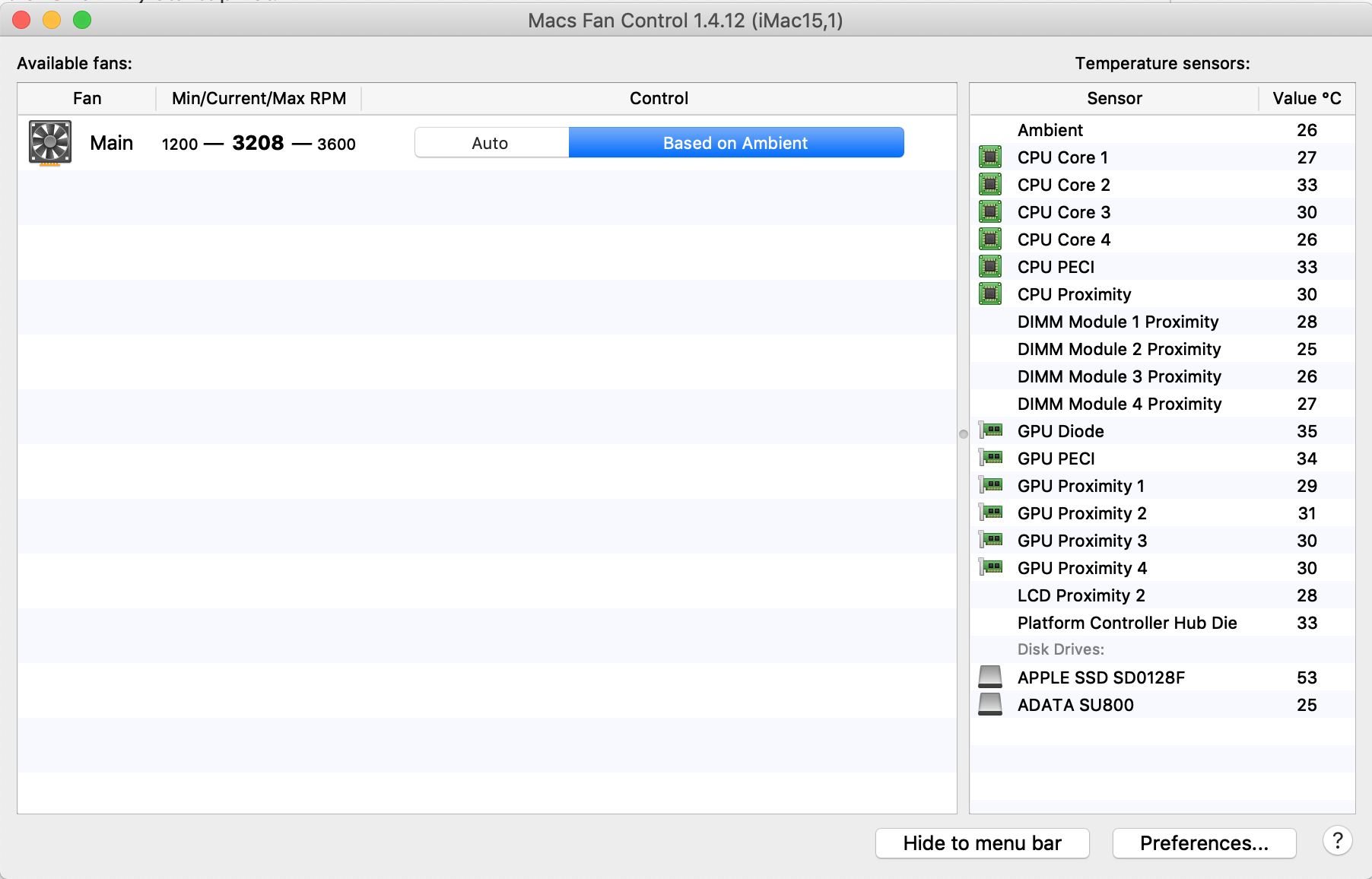Click the GPU Proximity 2 card icon

(x=990, y=513)
